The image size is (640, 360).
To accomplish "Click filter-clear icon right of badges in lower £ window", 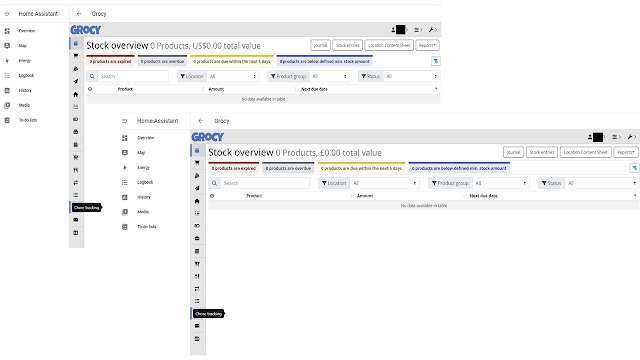I will pos(635,168).
